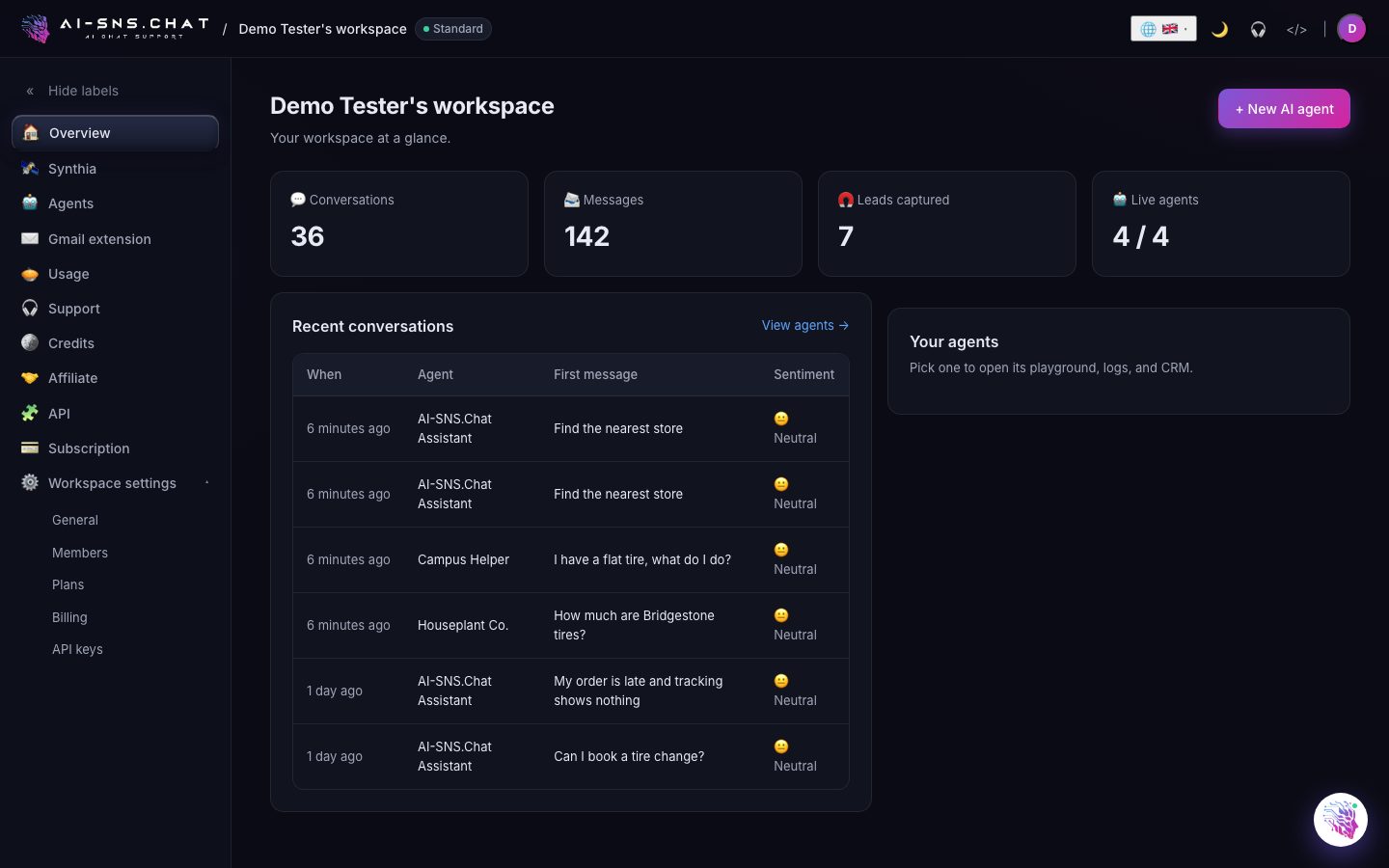Click the Standard plan badge
Image resolution: width=1389 pixels, height=868 pixels.
[453, 29]
